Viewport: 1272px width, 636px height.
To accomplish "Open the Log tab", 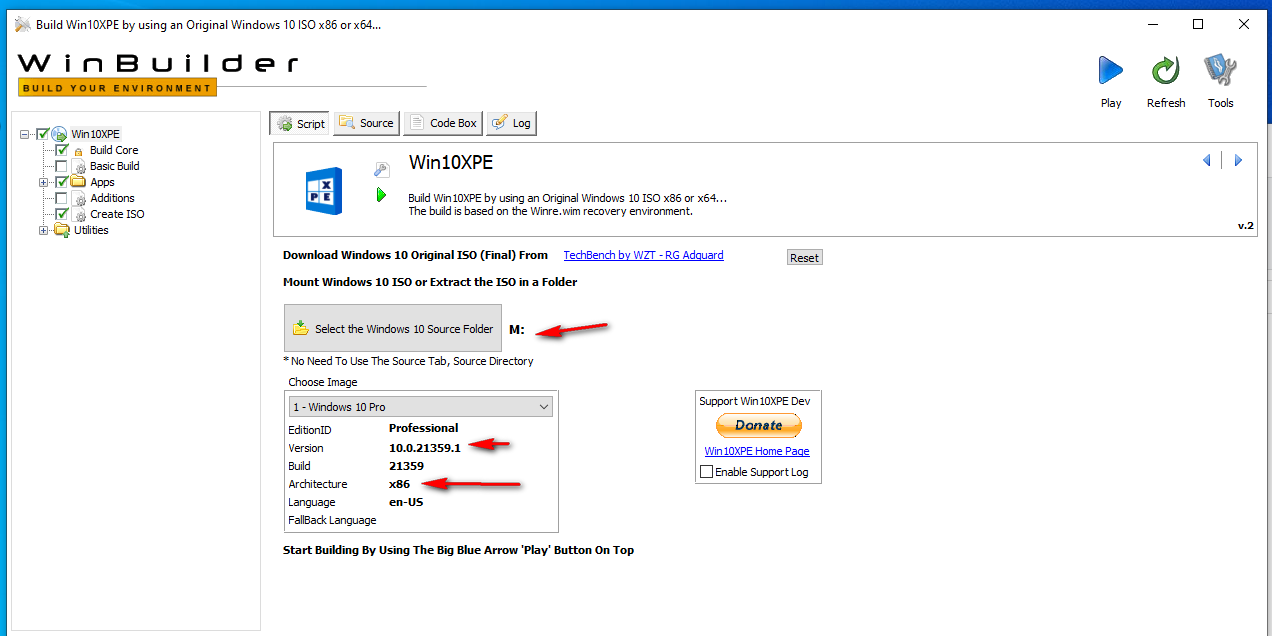I will 511,123.
